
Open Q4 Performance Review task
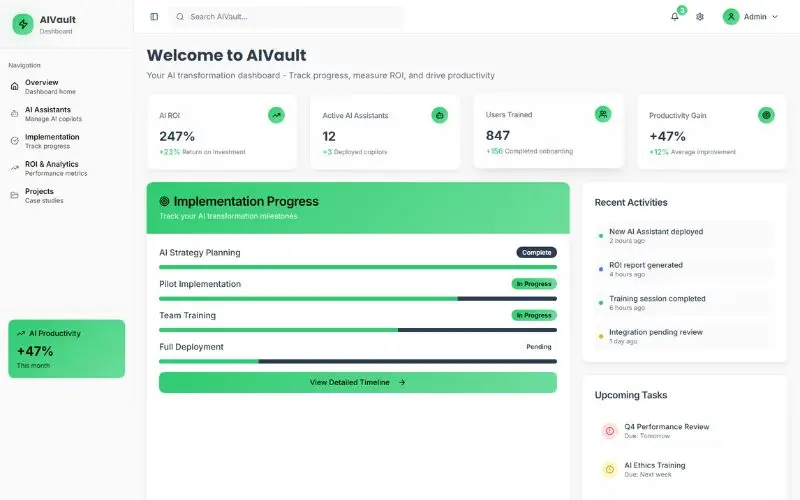[x=685, y=431]
